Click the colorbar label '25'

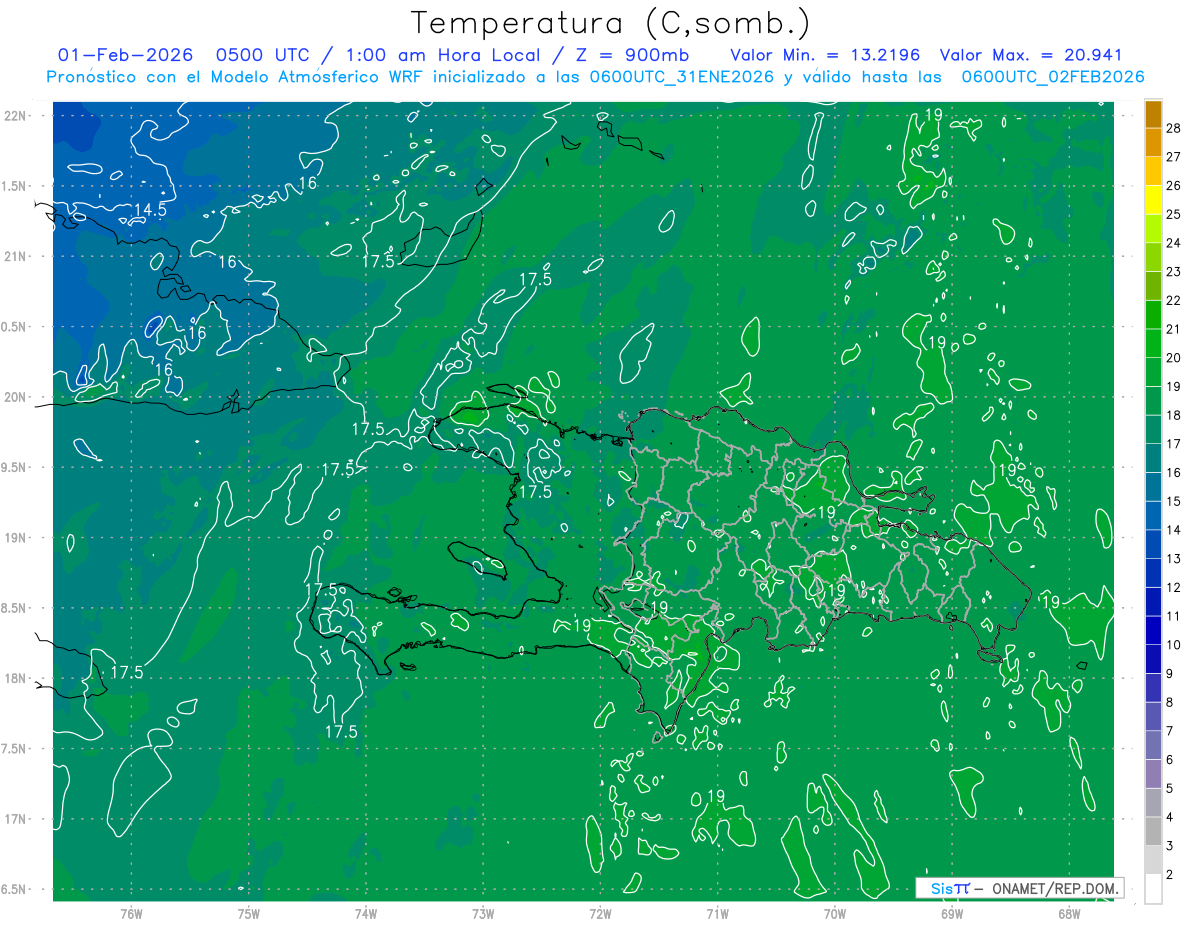[x=1174, y=214]
